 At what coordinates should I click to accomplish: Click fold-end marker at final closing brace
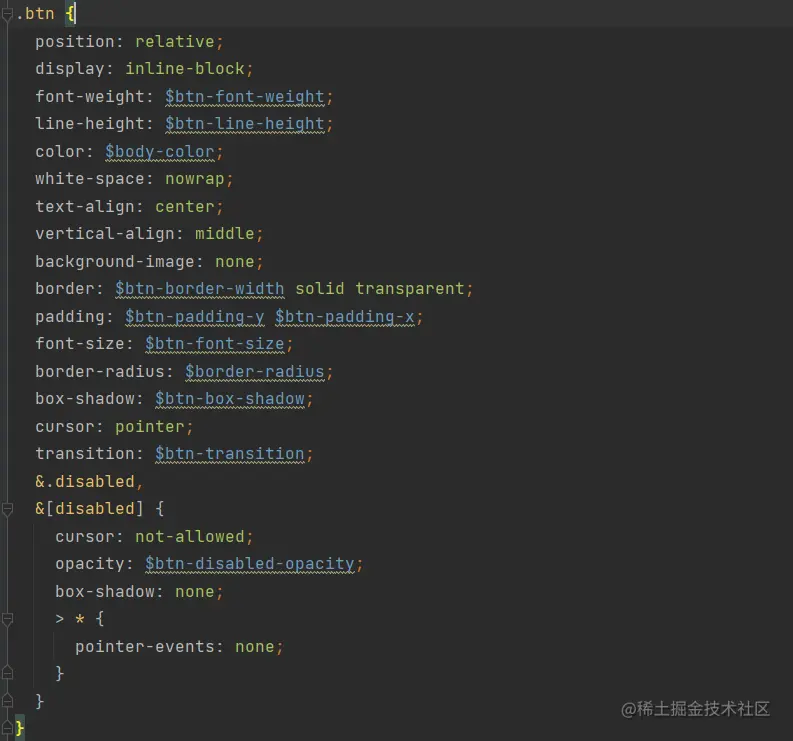(x=6, y=727)
